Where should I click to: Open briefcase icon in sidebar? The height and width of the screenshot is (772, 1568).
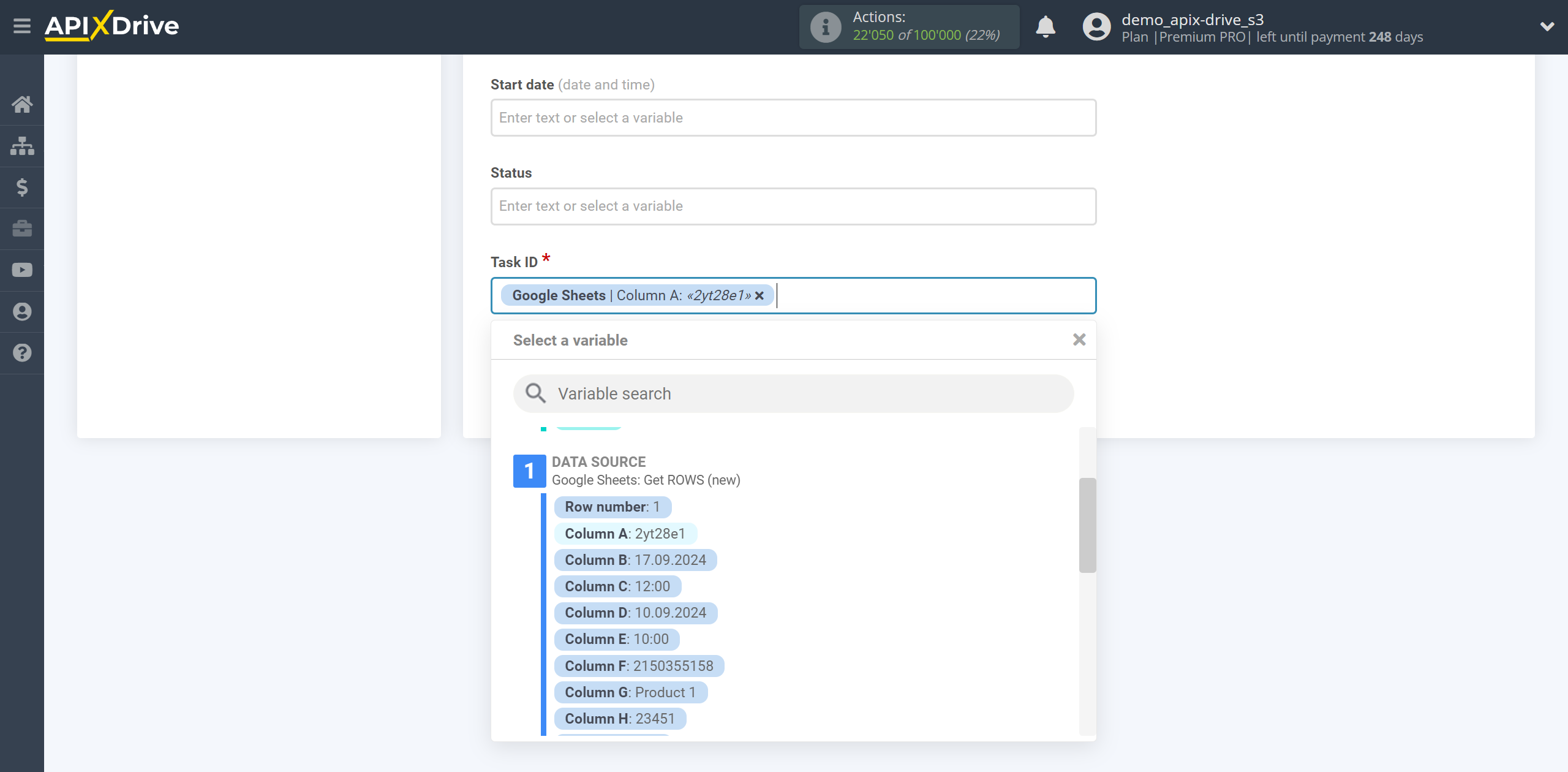coord(22,229)
